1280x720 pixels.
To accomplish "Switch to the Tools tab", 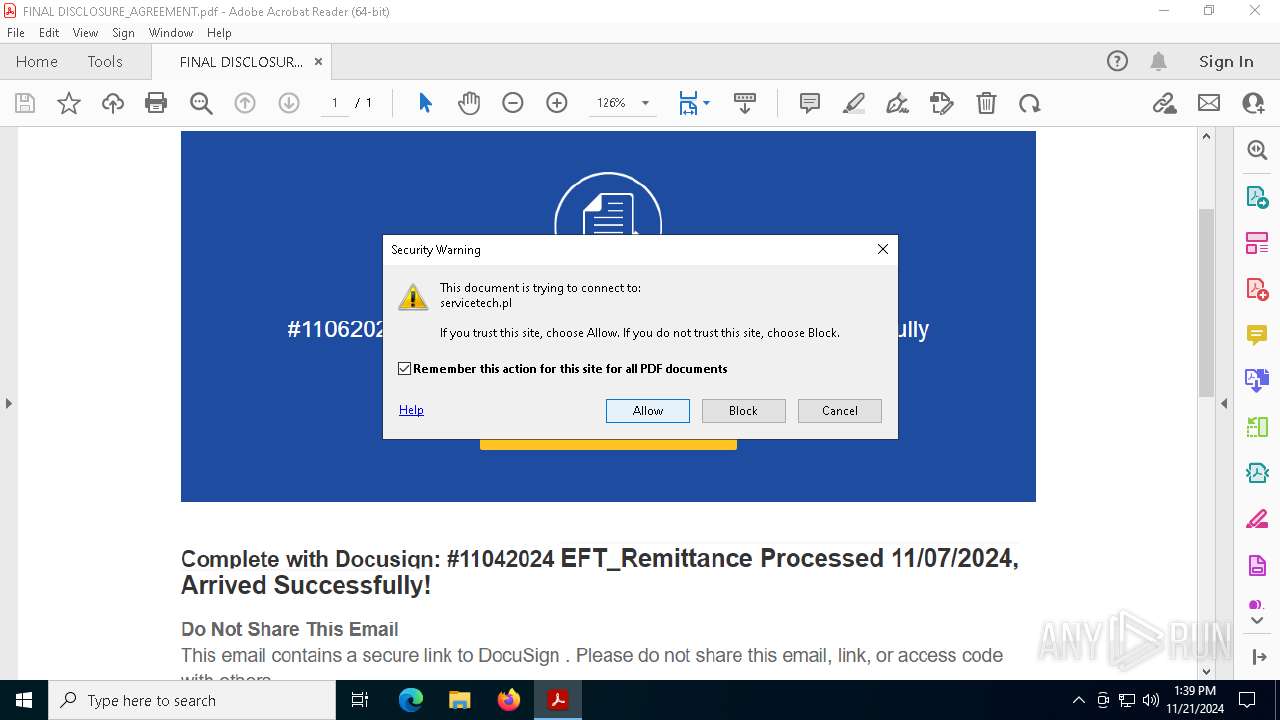I will pos(105,62).
